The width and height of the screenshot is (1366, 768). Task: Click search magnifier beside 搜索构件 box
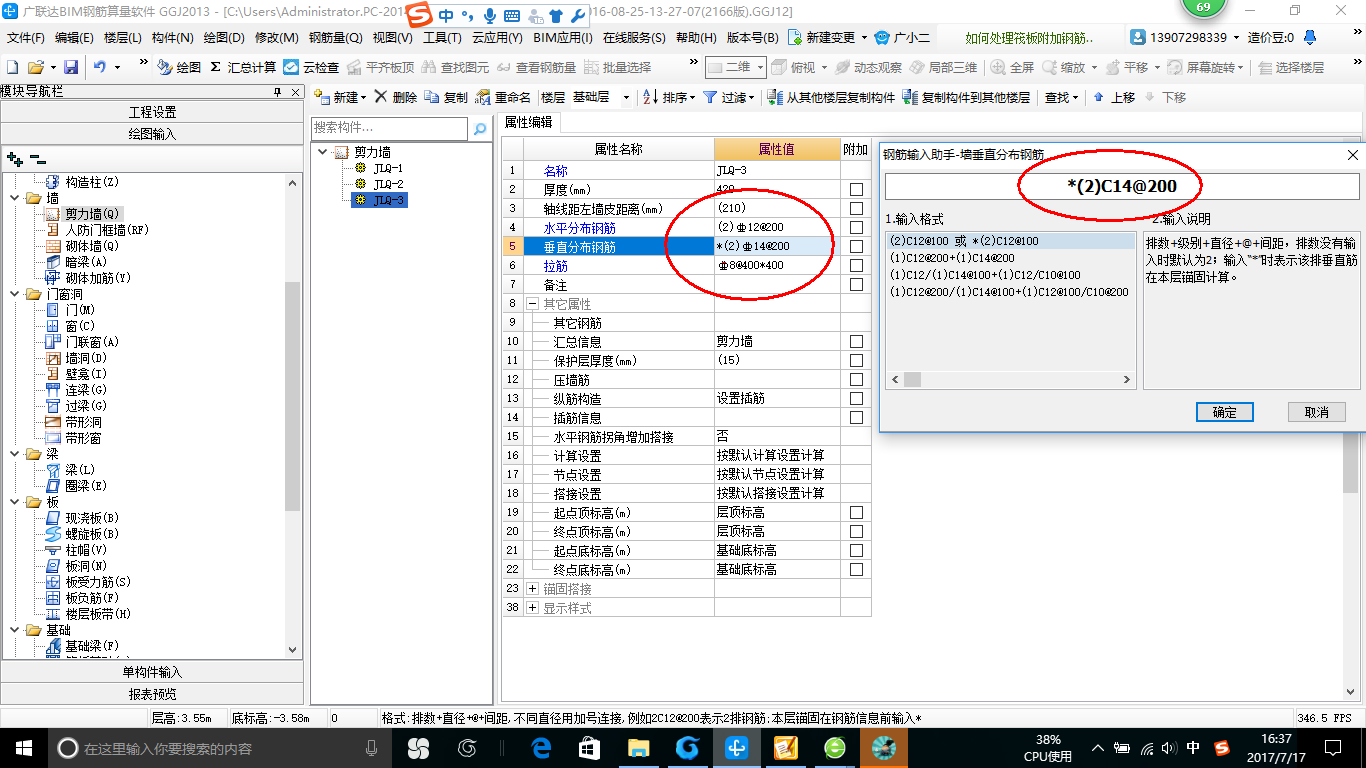480,128
